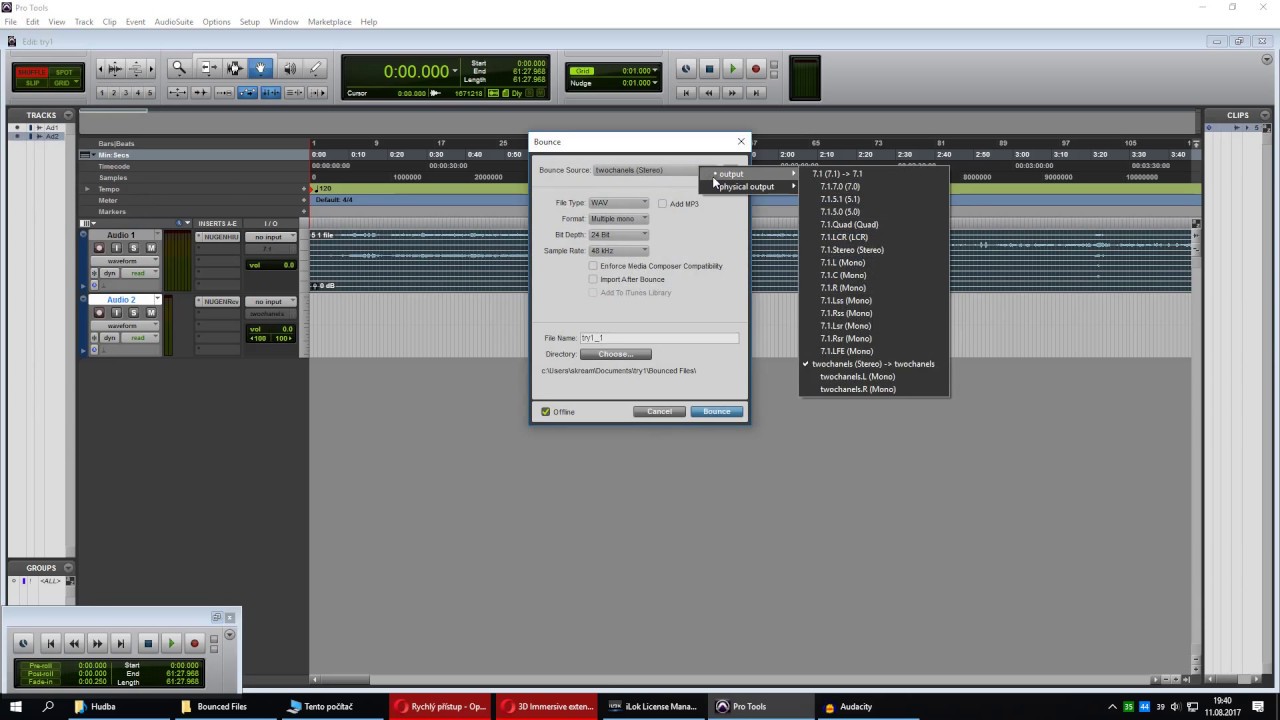
Task: Click the Choose... directory button
Action: coord(615,354)
